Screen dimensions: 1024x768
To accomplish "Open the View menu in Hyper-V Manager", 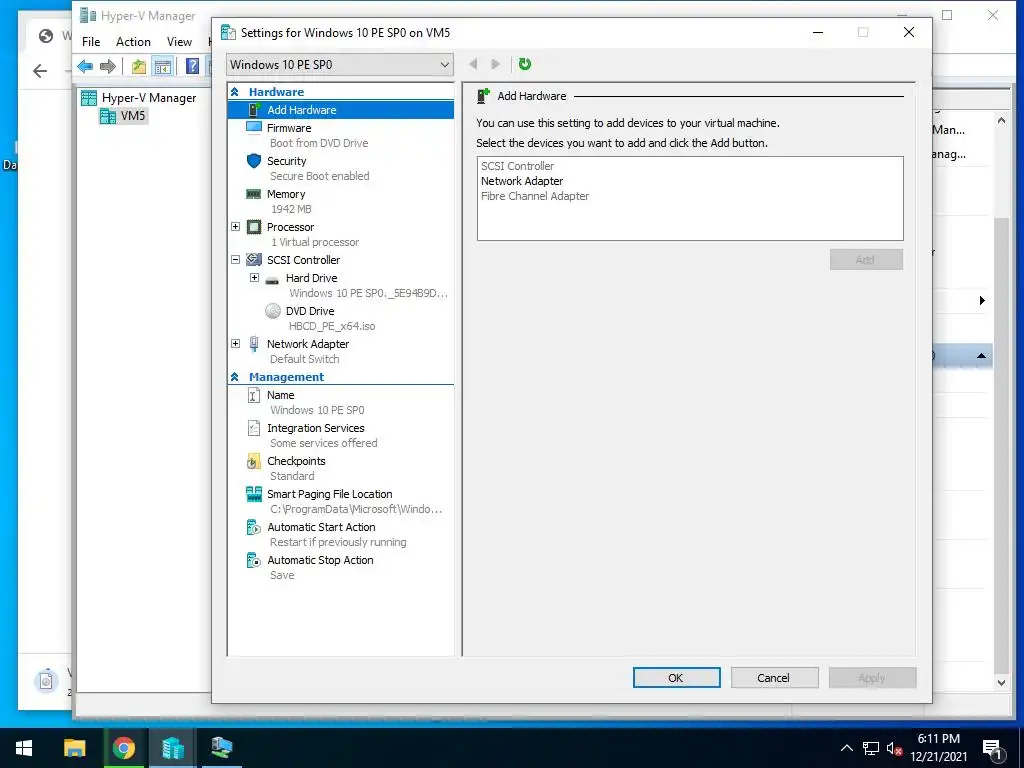I will [x=179, y=42].
